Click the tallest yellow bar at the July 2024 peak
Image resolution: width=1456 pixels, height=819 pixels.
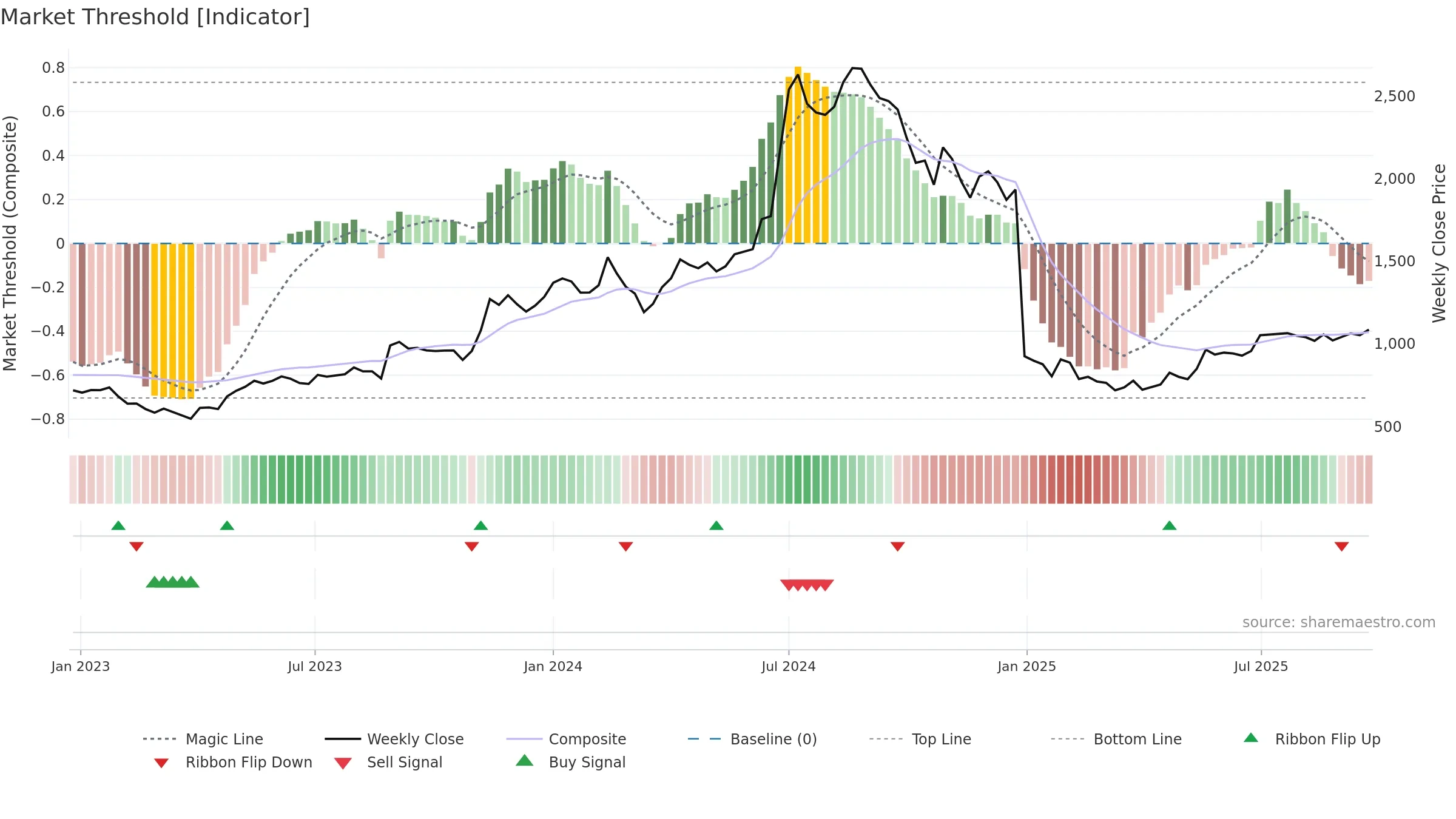798,155
